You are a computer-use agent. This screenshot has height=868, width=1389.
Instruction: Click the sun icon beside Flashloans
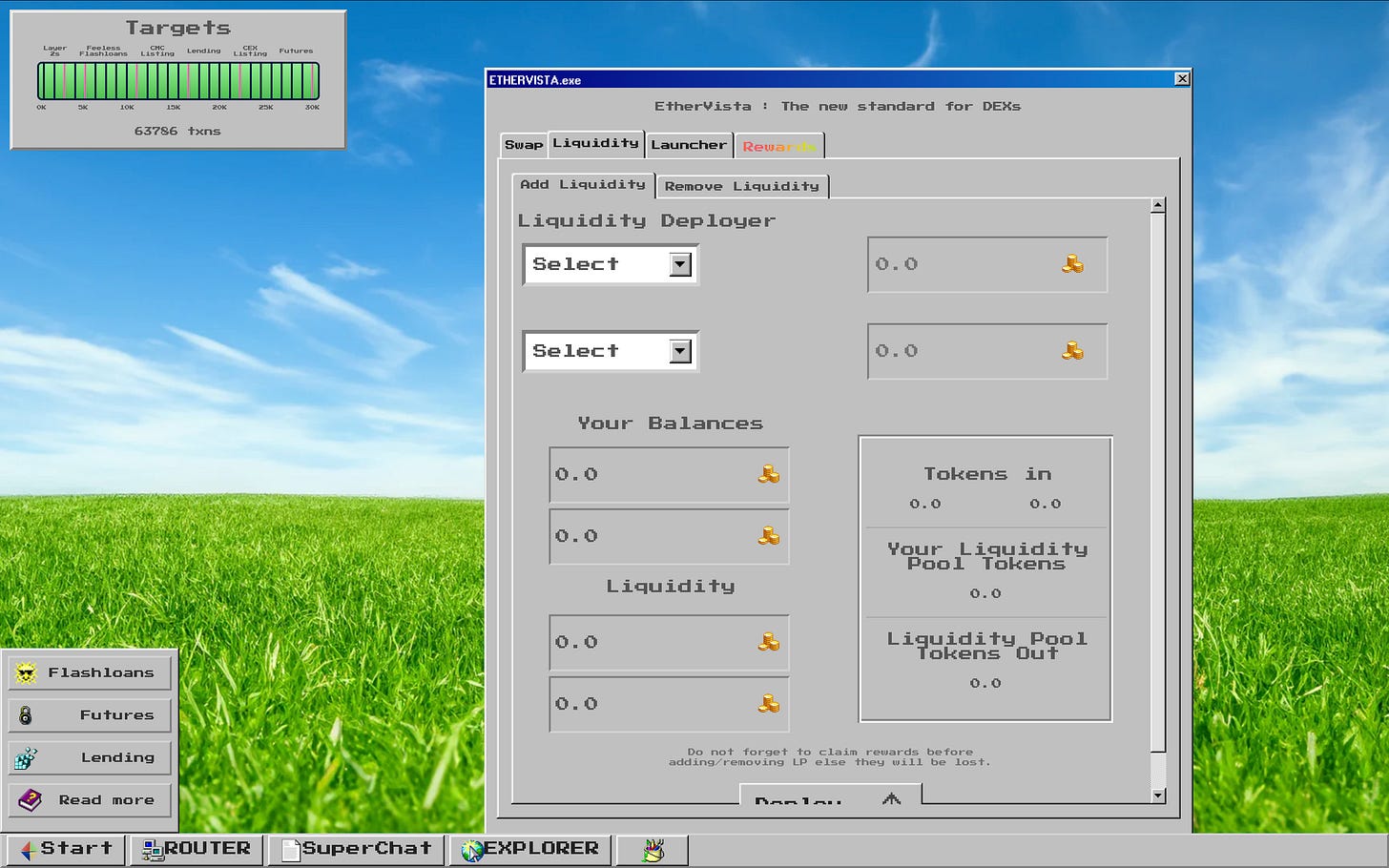click(26, 672)
